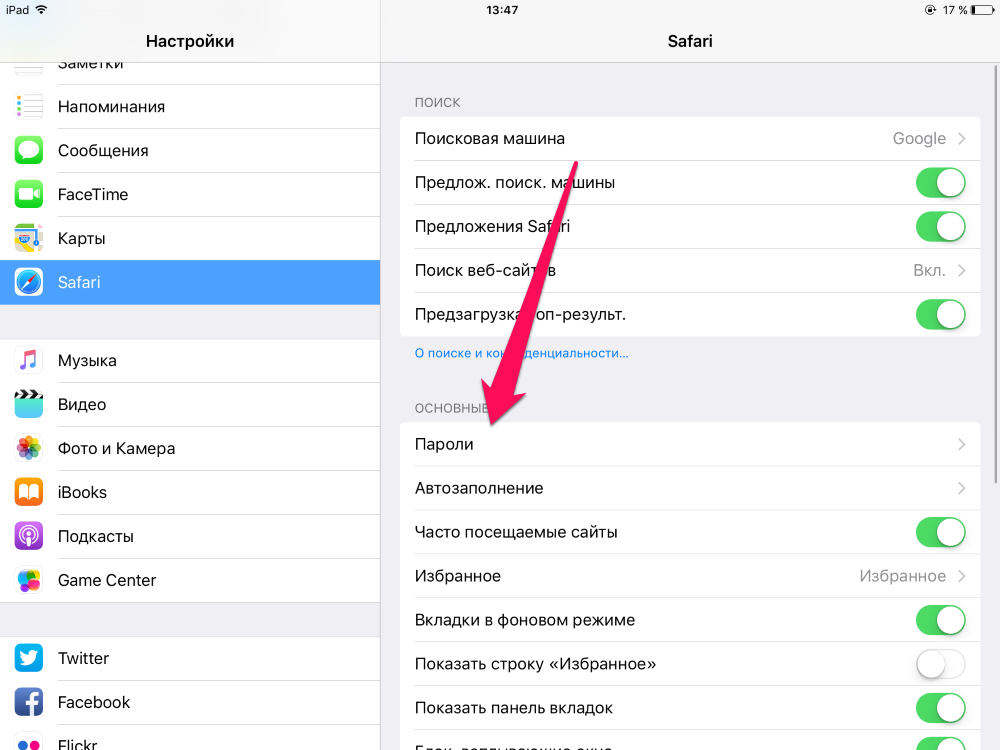Viewport: 1000px width, 750px height.
Task: Enable Показать строку «Избранное» toggle
Action: click(940, 664)
